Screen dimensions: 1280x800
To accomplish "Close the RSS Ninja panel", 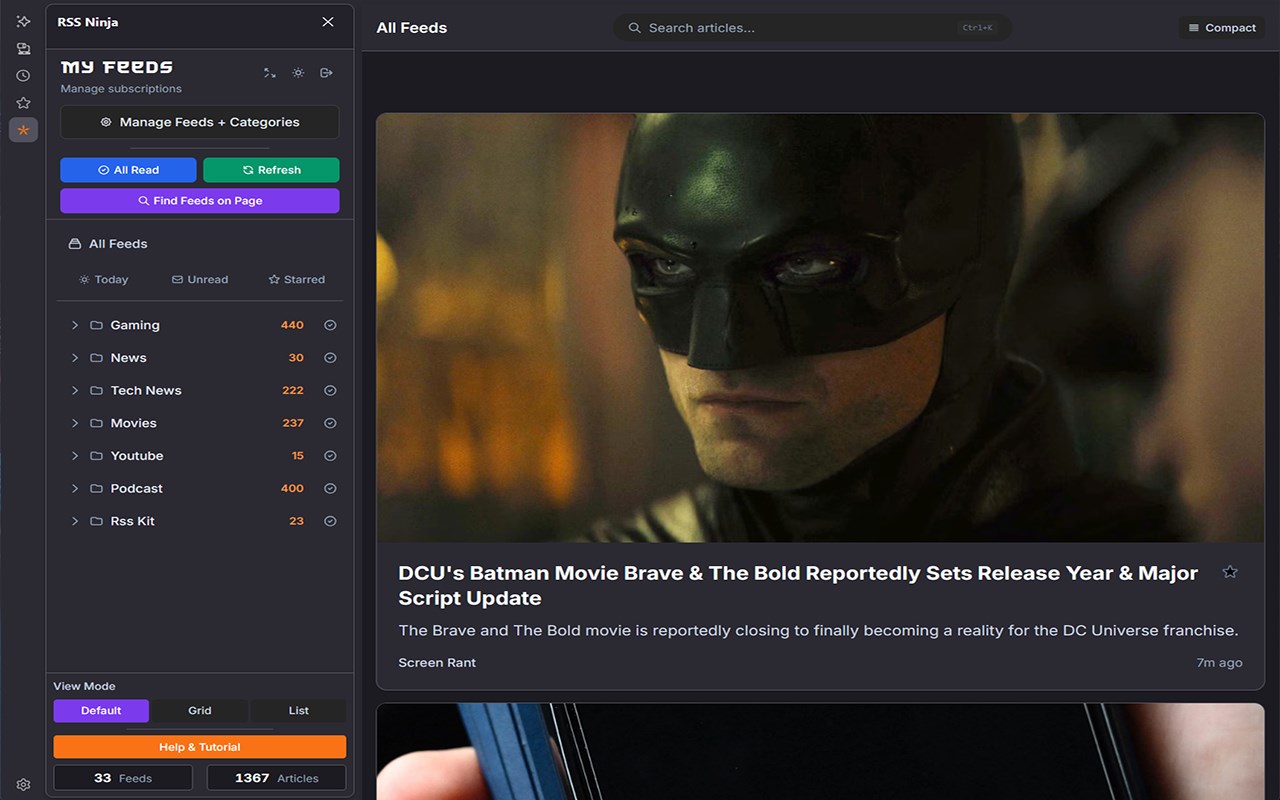I will tap(328, 22).
